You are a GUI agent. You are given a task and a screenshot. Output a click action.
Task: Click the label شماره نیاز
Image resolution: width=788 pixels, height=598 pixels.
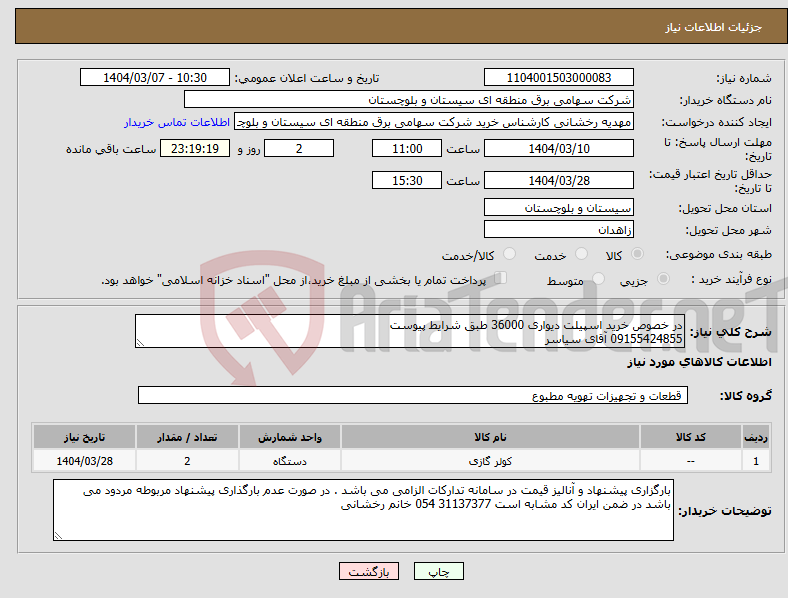pyautogui.click(x=744, y=78)
